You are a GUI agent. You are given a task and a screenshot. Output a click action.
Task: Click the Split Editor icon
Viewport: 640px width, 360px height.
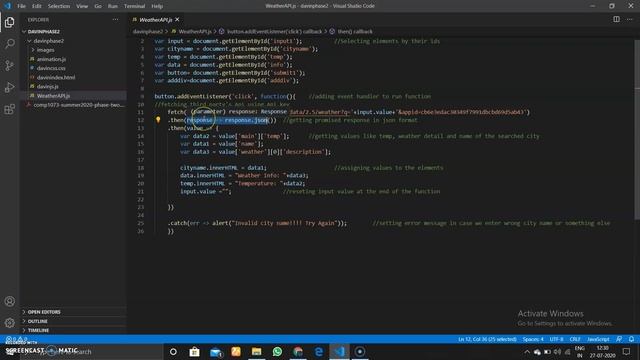pos(616,19)
